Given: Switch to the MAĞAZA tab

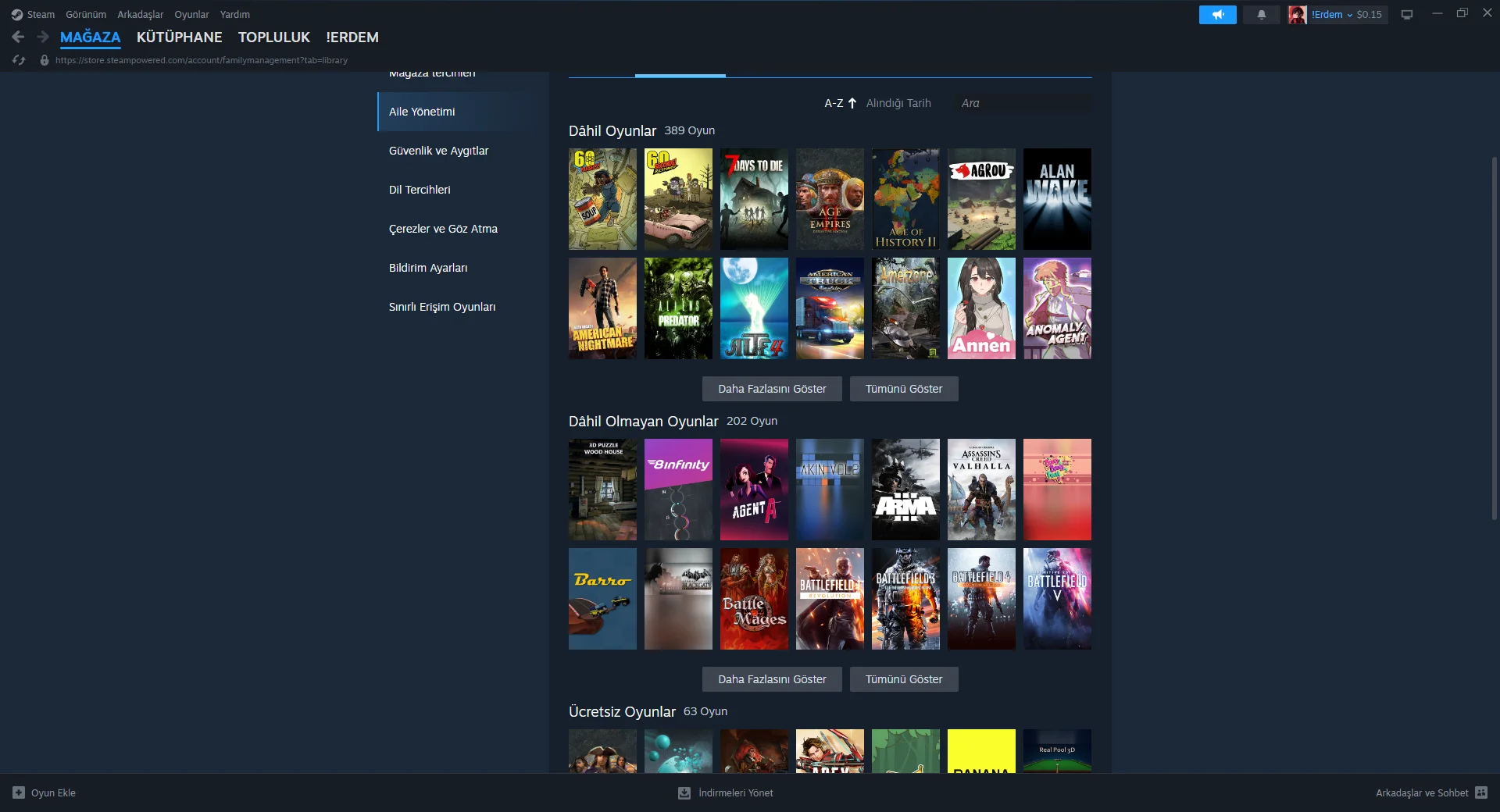Looking at the screenshot, I should coord(91,37).
